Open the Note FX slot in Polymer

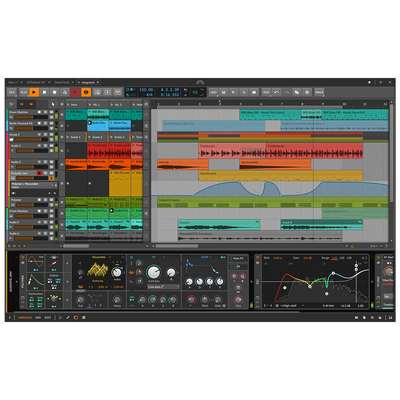click(238, 259)
